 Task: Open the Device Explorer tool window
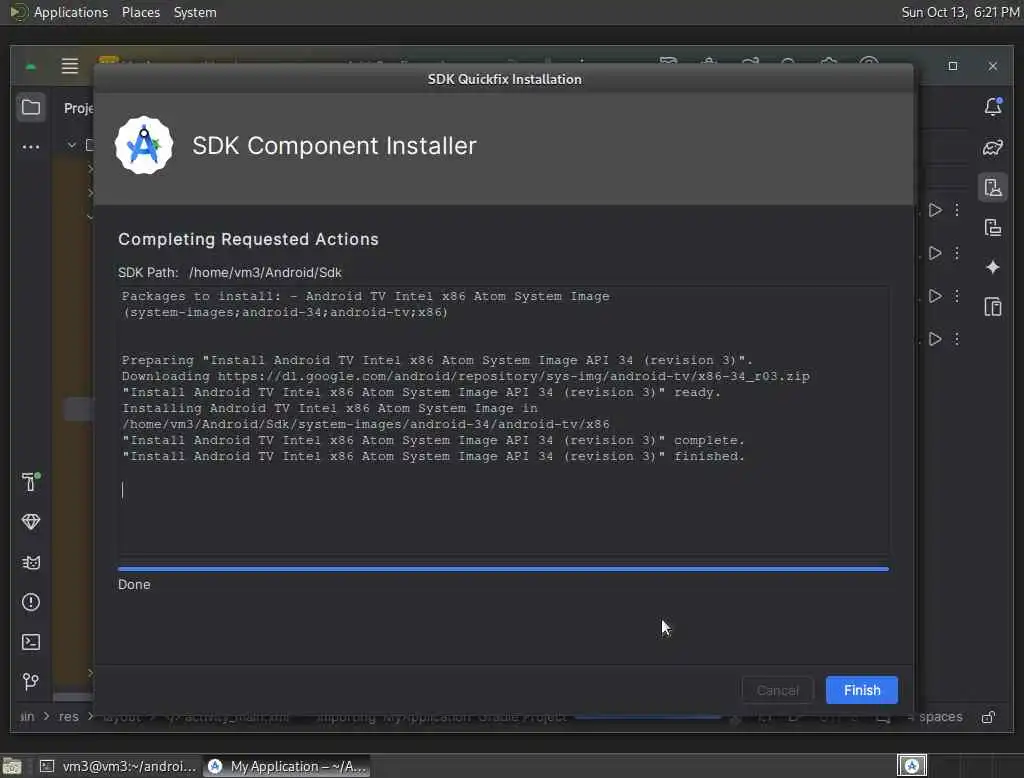(993, 306)
